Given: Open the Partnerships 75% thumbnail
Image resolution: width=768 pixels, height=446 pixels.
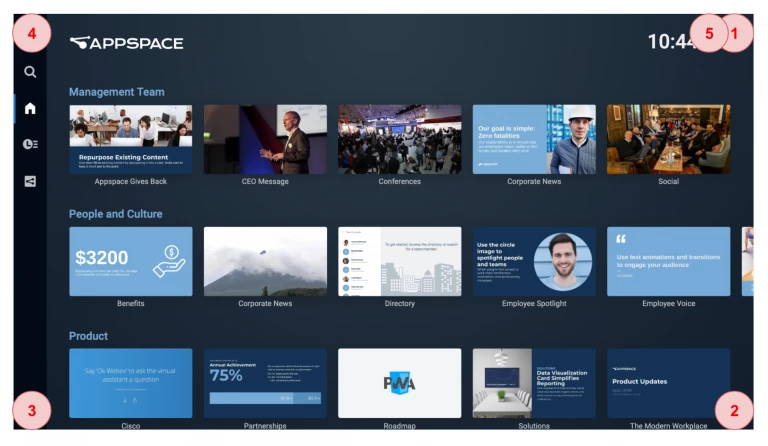Looking at the screenshot, I should [x=265, y=383].
